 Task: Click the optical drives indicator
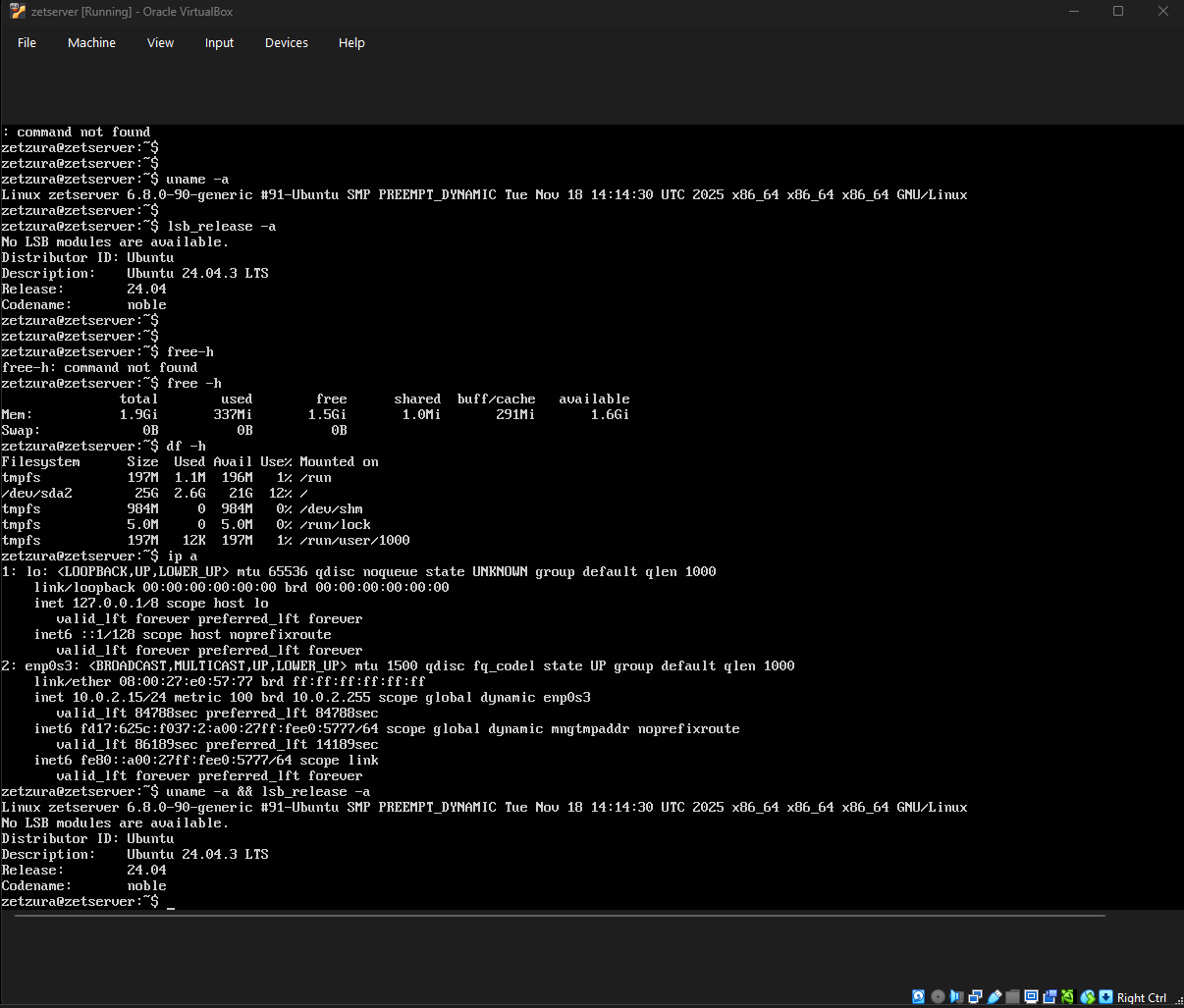(x=938, y=996)
